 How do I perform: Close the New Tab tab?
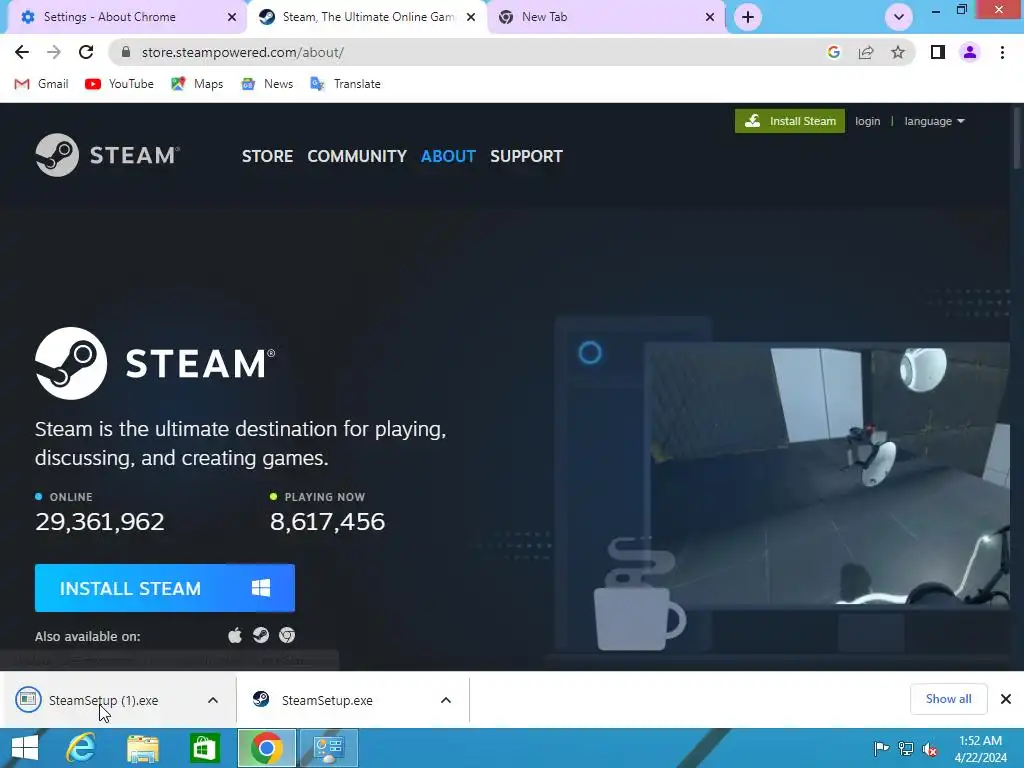point(710,17)
